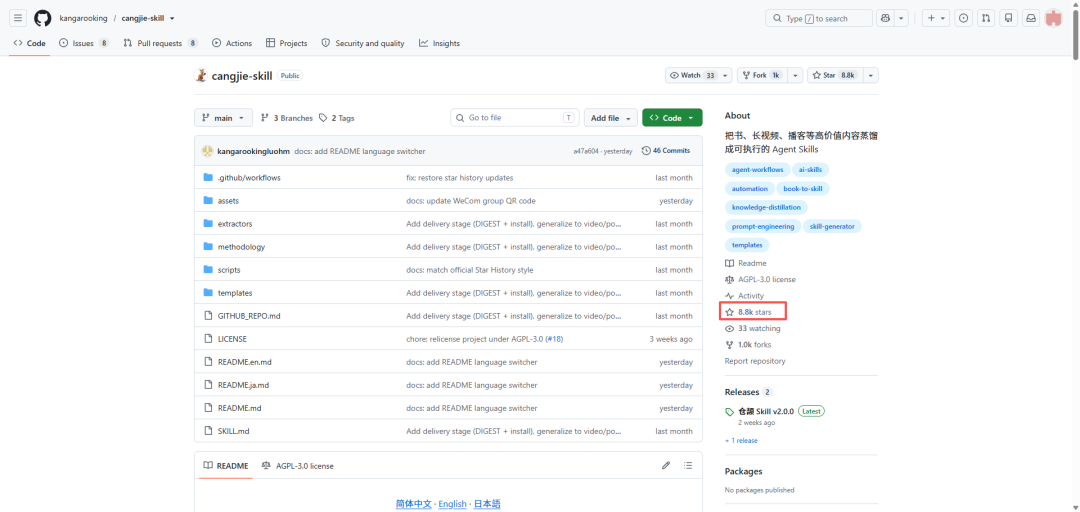
Task: Open the Watch notifications dropdown
Action: 698,75
